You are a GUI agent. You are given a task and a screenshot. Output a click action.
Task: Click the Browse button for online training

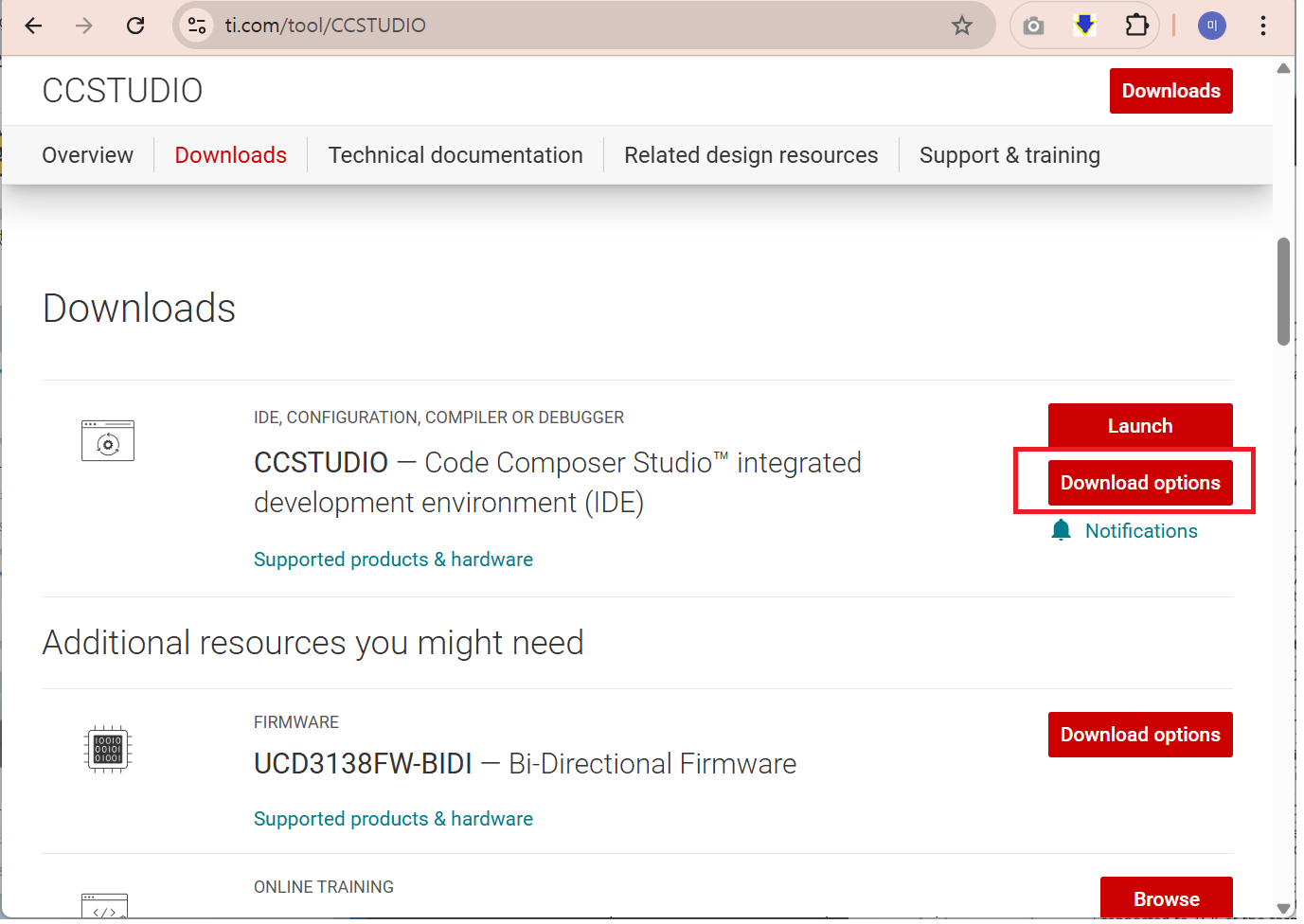tap(1167, 897)
